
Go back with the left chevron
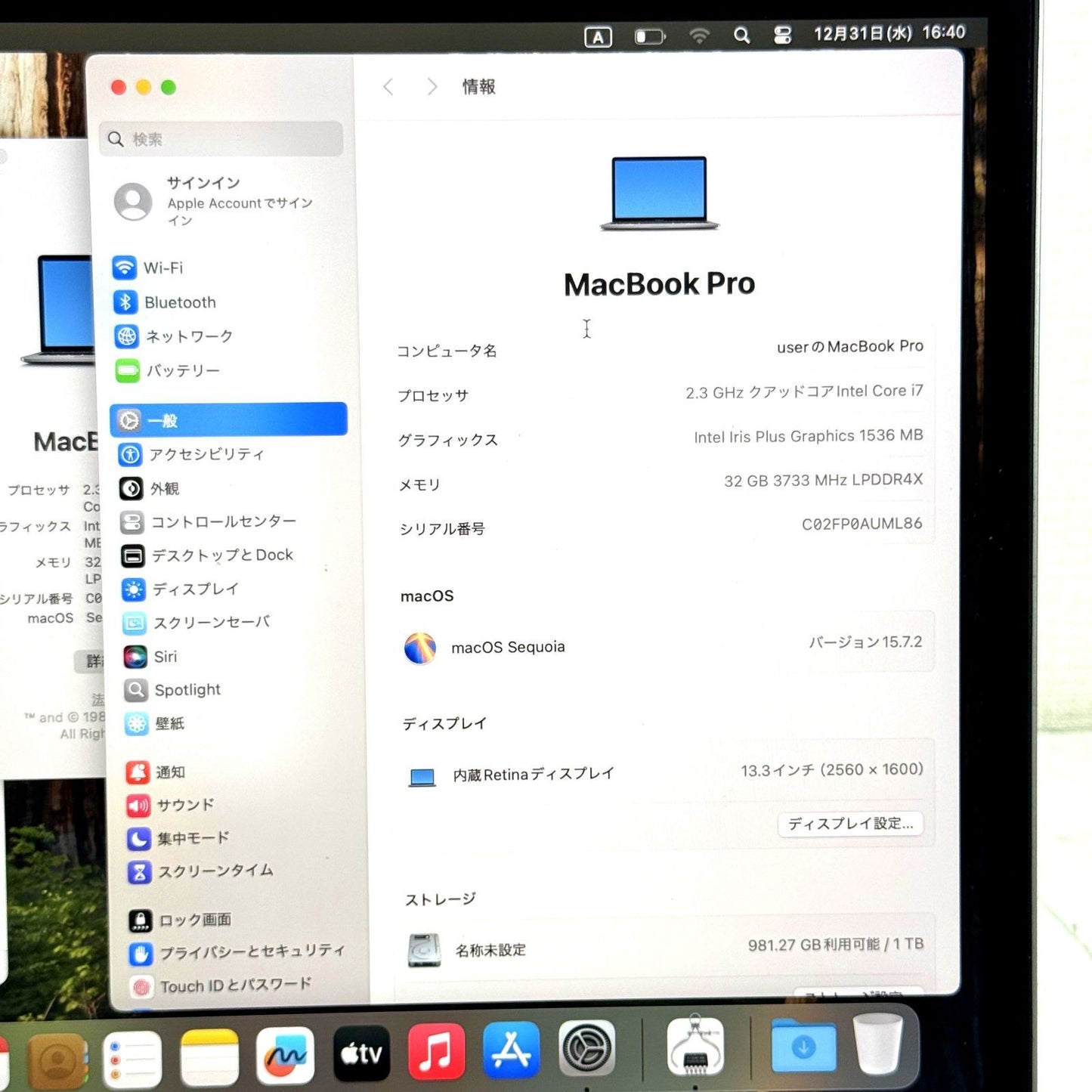click(388, 87)
